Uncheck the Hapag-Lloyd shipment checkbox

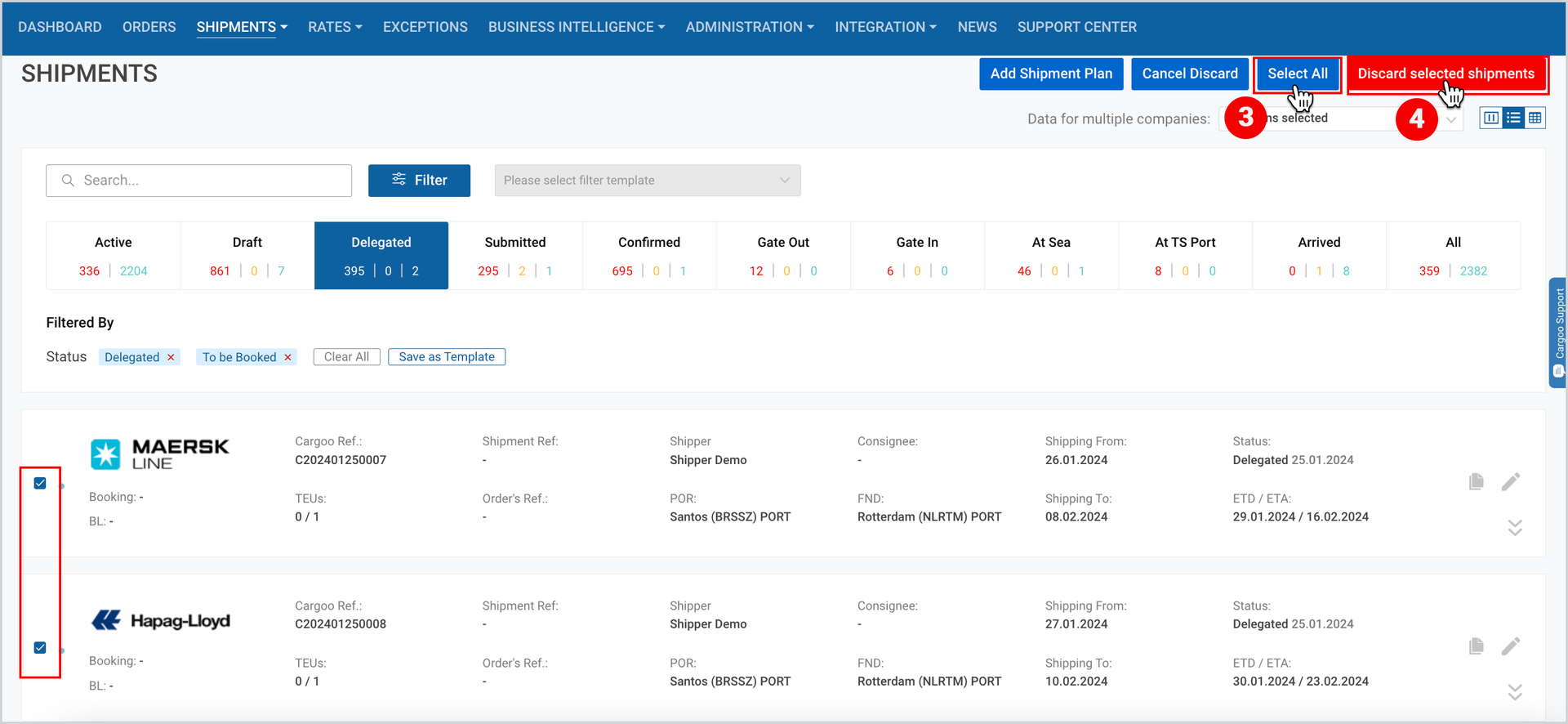click(x=40, y=647)
